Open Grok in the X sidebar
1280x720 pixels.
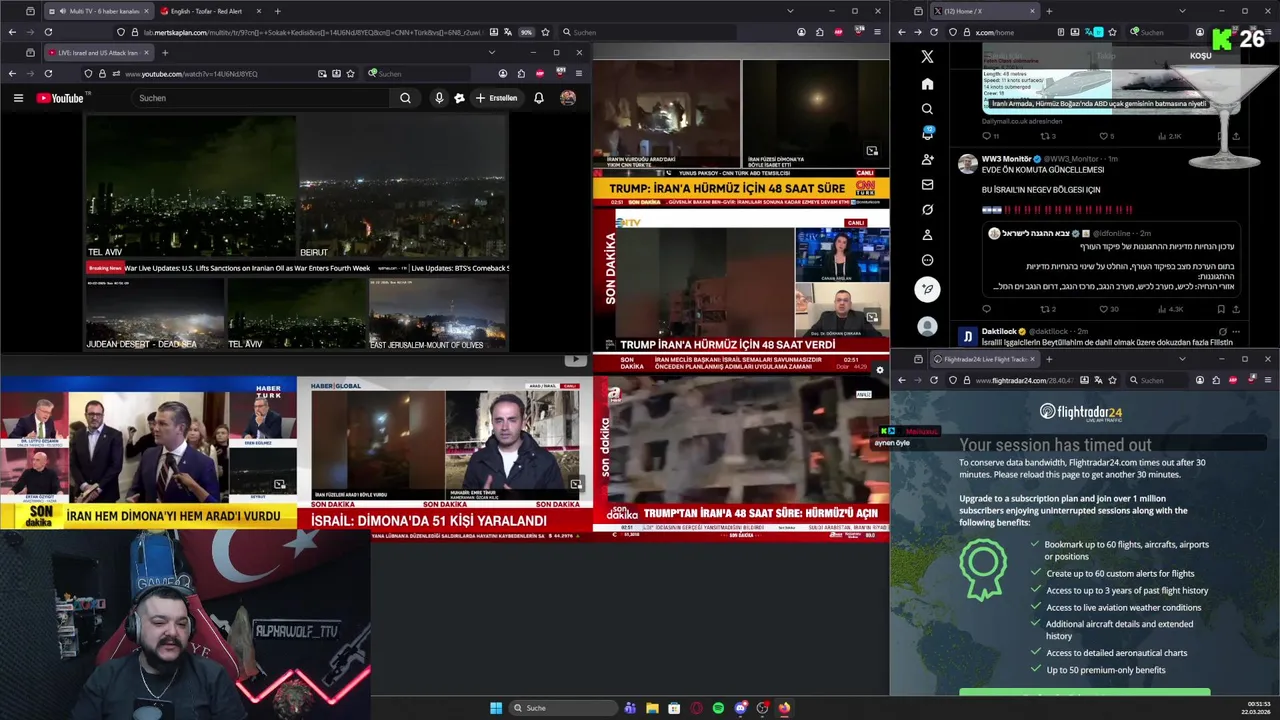point(927,210)
